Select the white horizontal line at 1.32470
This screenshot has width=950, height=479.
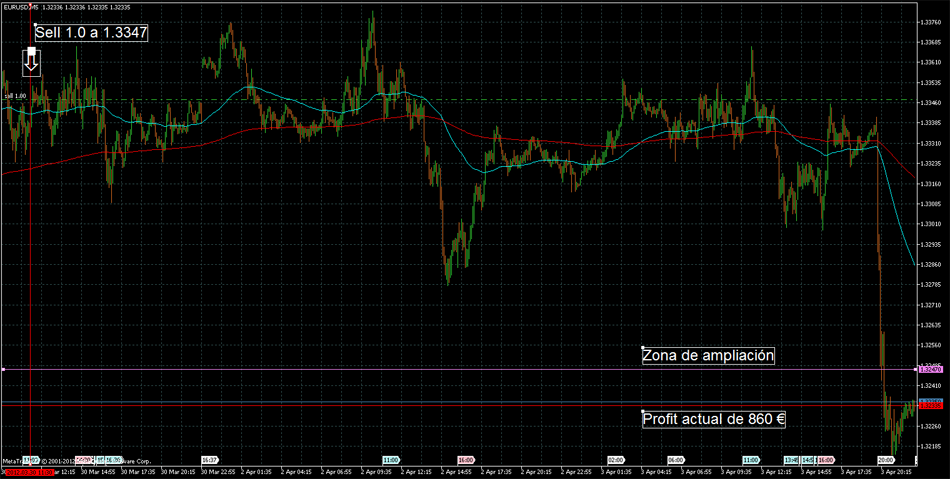click(x=400, y=370)
